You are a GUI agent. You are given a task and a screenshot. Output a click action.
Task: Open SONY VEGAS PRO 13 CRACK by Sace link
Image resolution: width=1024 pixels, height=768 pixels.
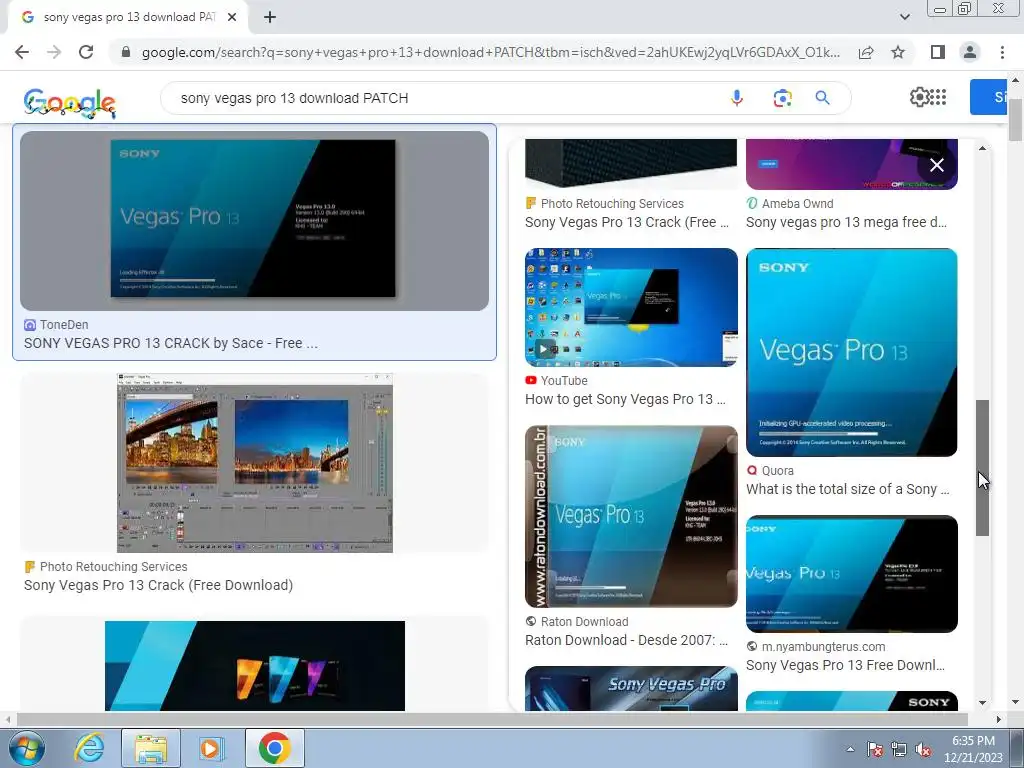[x=170, y=343]
